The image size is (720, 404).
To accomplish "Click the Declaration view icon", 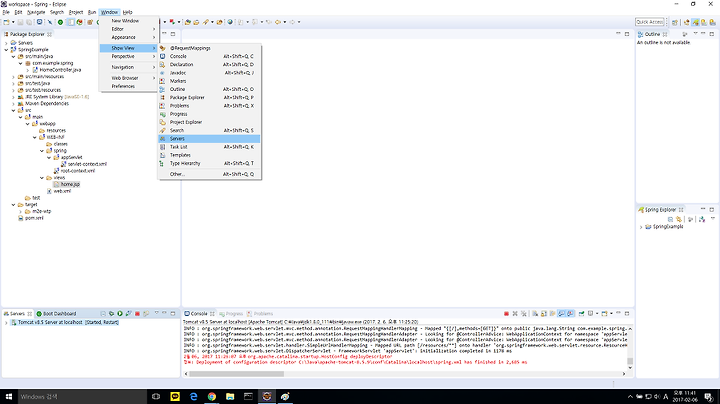I will coord(163,64).
